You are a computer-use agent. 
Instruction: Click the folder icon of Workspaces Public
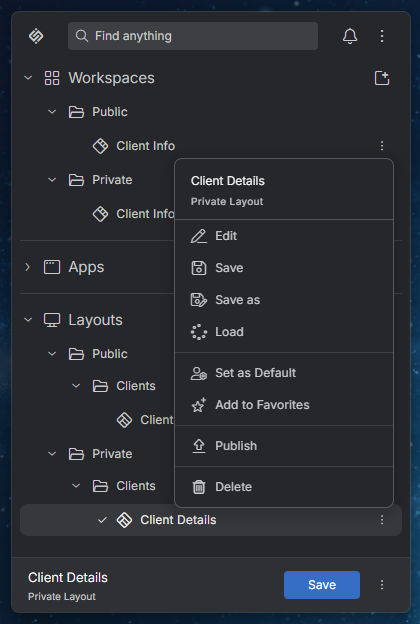coord(76,112)
